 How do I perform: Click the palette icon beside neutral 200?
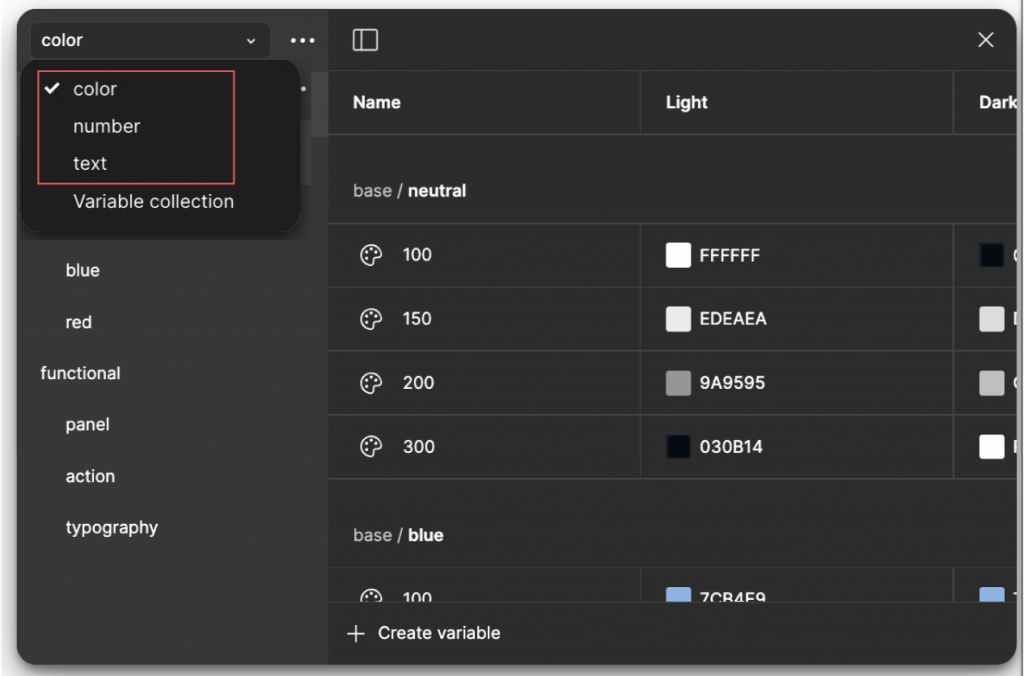[x=371, y=383]
